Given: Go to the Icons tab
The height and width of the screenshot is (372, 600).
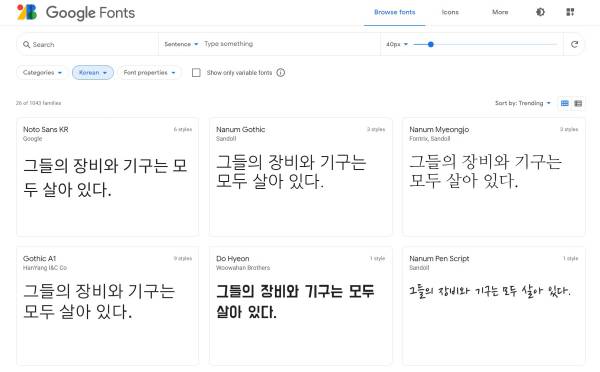Looking at the screenshot, I should pos(450,12).
